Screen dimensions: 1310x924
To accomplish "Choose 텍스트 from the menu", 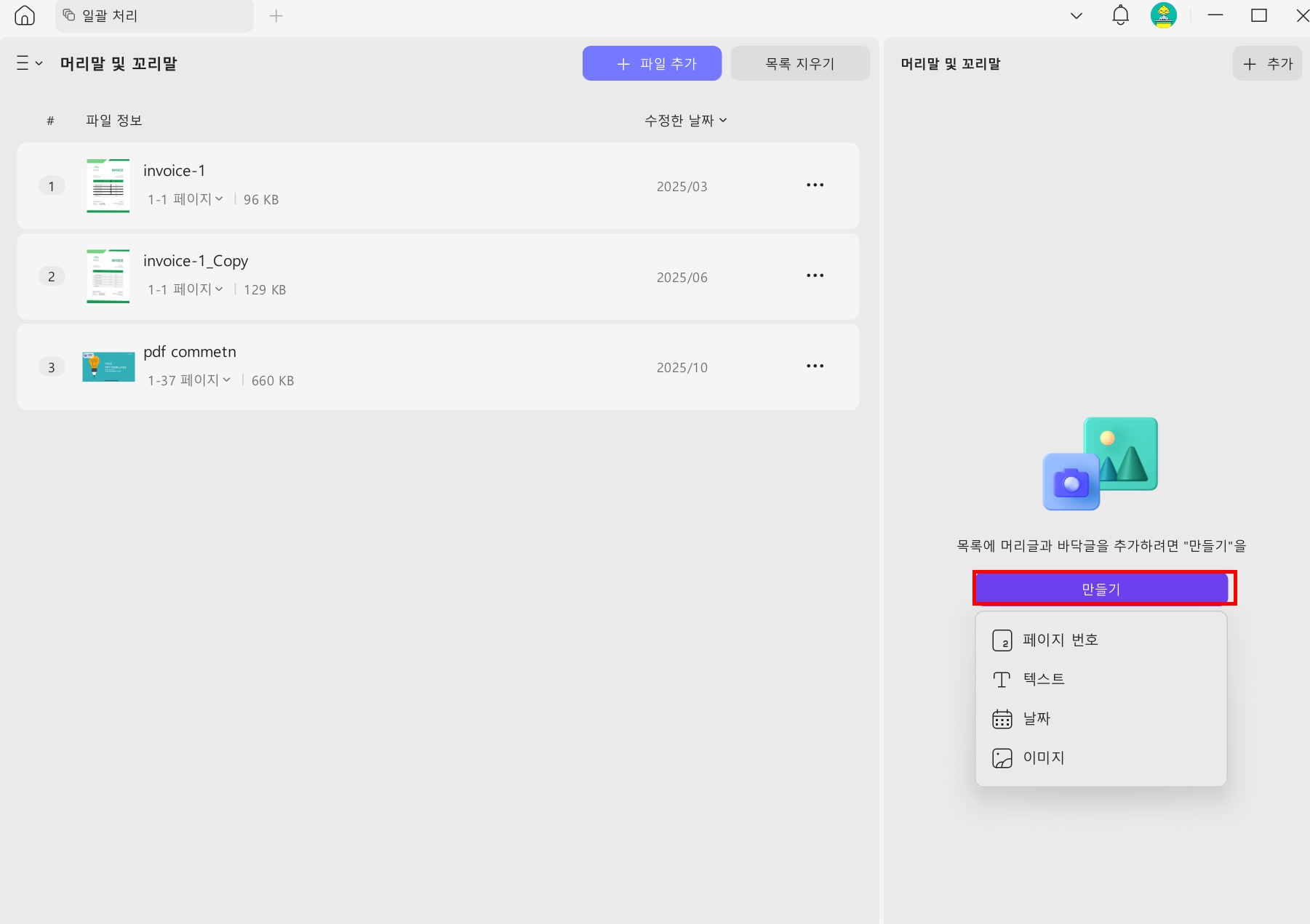I will point(1101,679).
